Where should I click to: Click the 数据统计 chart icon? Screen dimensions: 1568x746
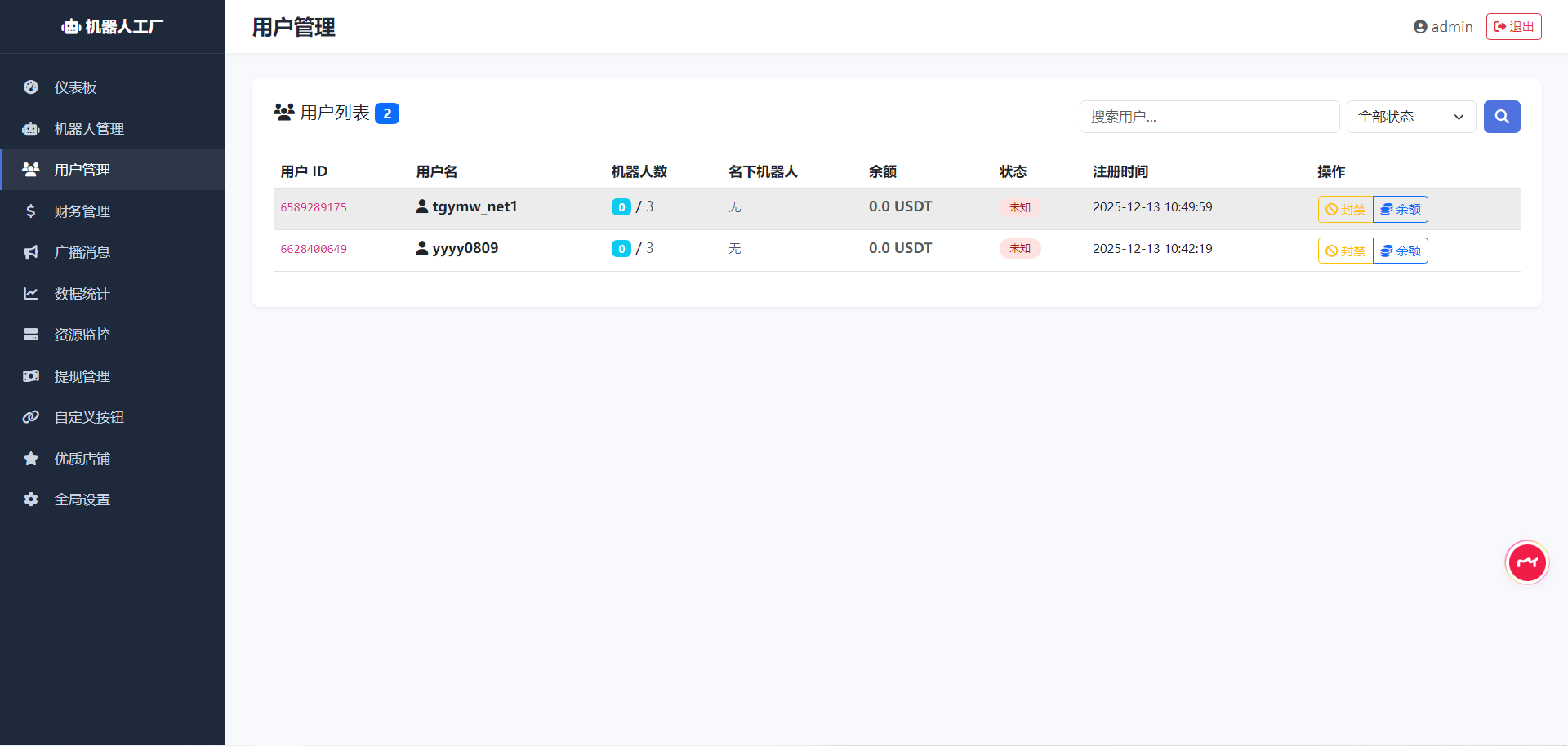[x=31, y=294]
